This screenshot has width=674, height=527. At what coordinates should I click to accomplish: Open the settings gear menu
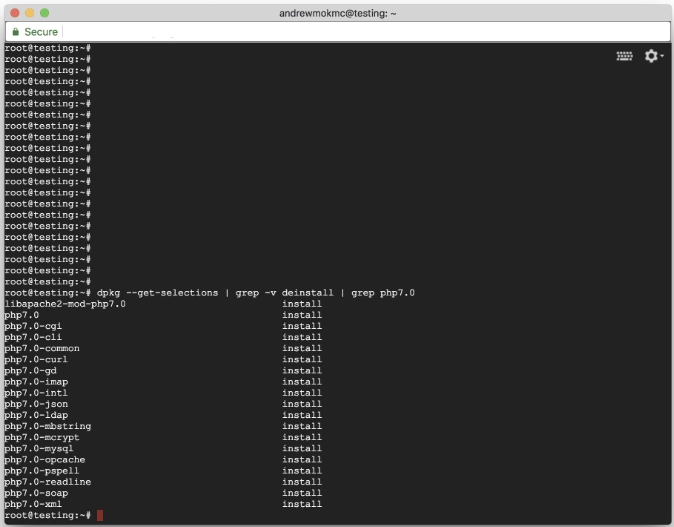tap(651, 57)
